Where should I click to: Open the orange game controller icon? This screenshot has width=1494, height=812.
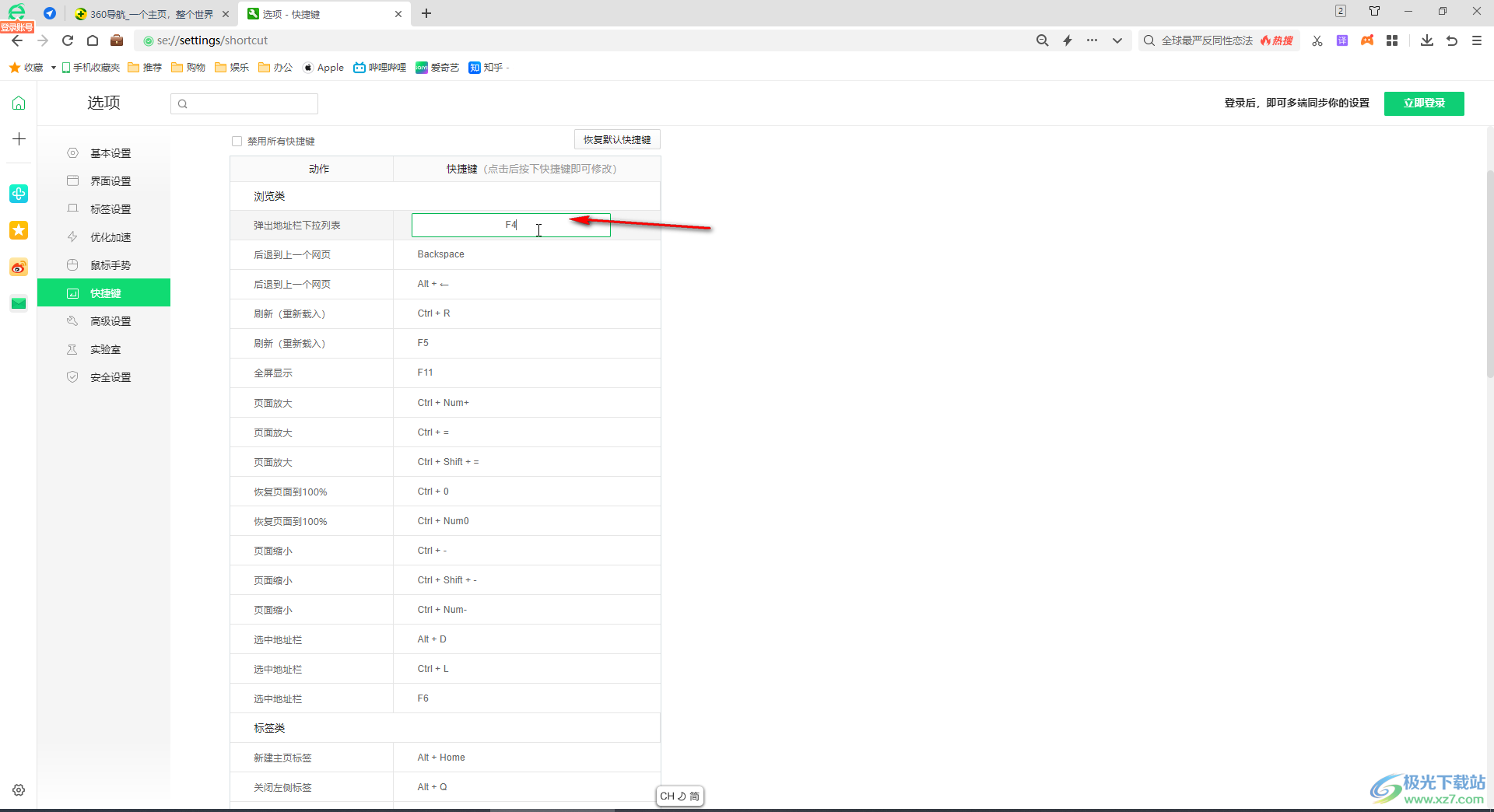coord(1367,40)
